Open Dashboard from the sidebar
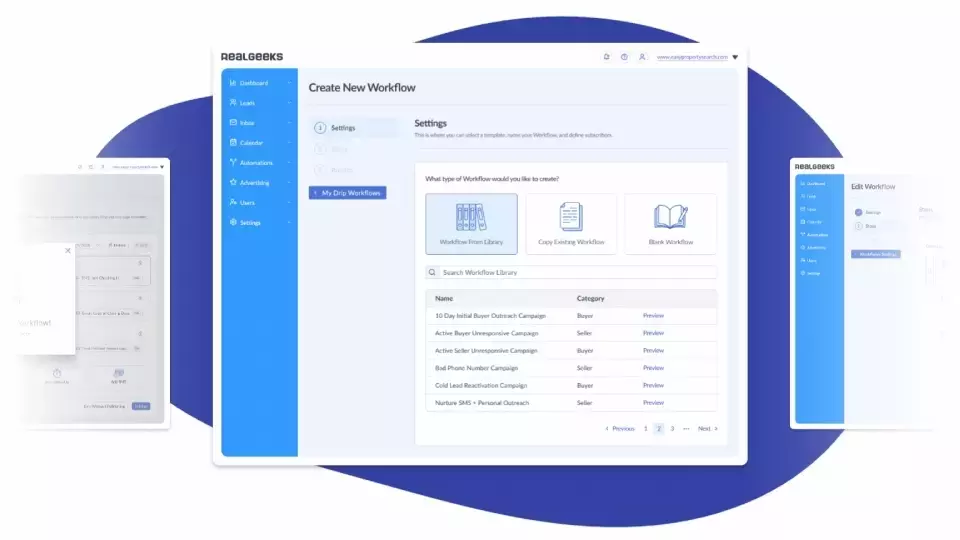Viewport: 960px width, 540px height. [253, 83]
